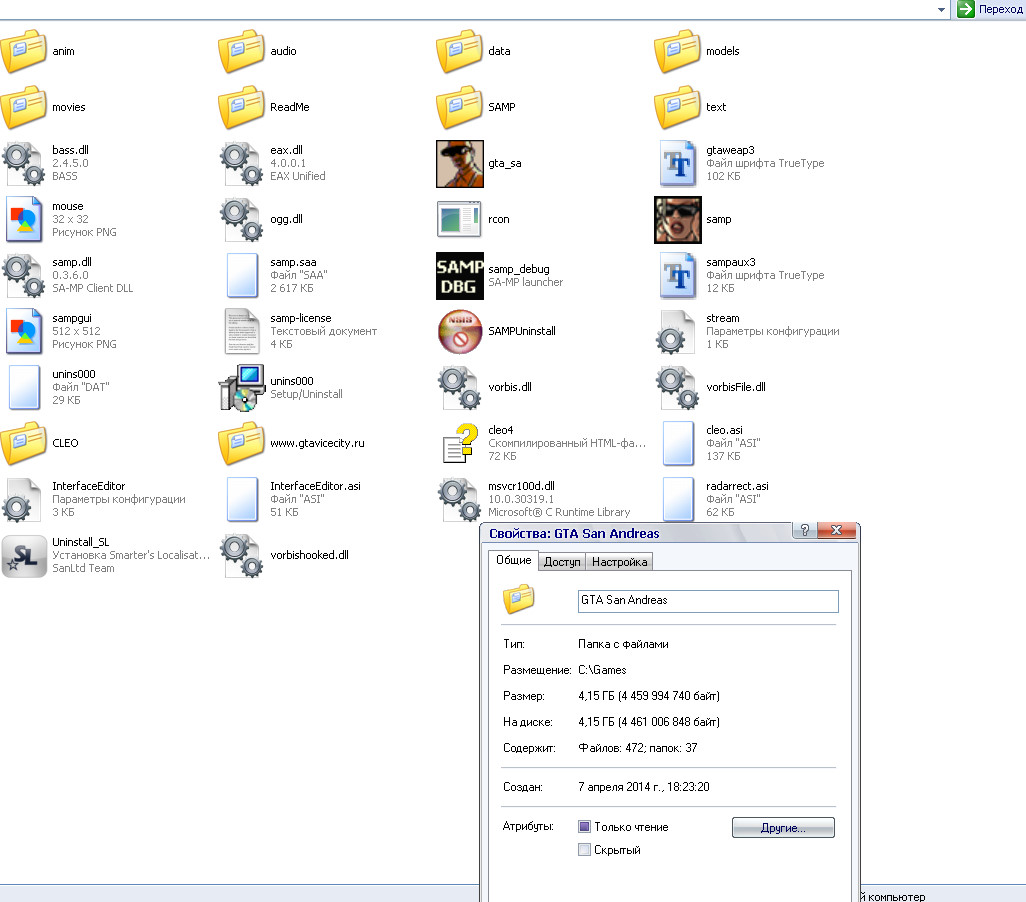Select the gtaweap3 TrueType font icon
The image size is (1026, 902).
pyautogui.click(x=677, y=163)
